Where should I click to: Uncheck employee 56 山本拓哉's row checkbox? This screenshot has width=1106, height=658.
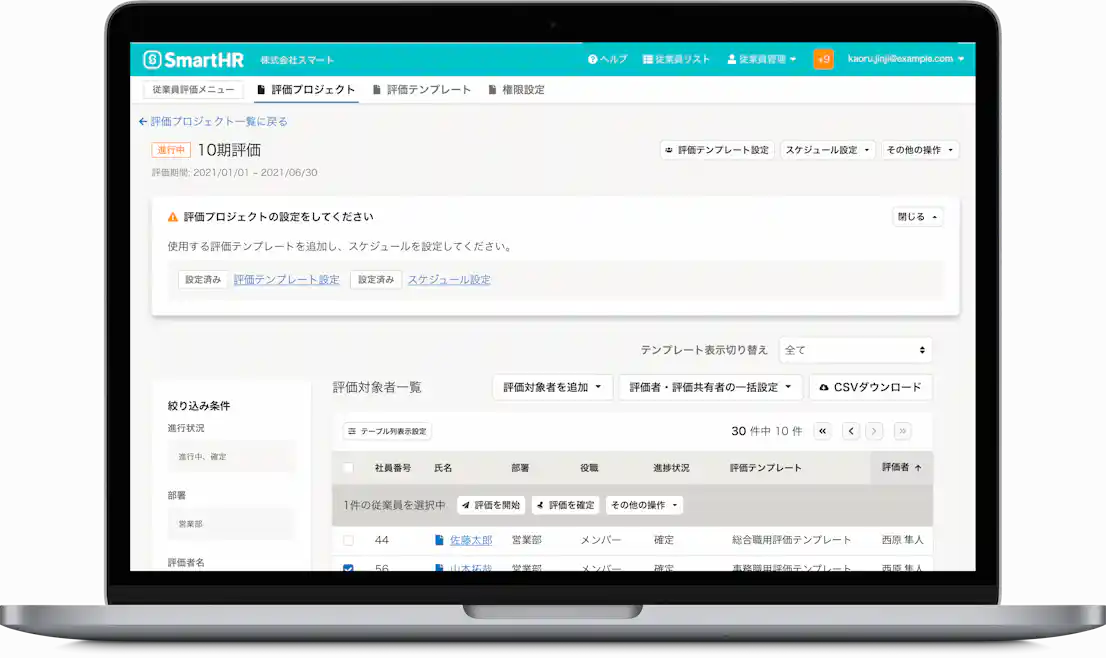pyautogui.click(x=346, y=567)
